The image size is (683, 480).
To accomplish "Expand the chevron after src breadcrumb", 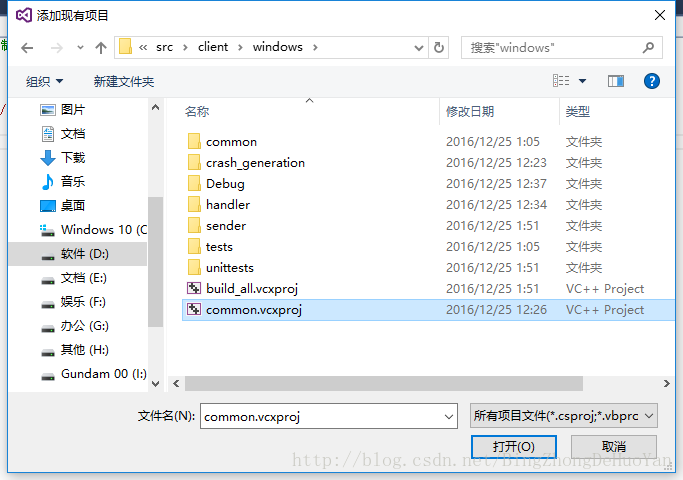I will pyautogui.click(x=185, y=47).
